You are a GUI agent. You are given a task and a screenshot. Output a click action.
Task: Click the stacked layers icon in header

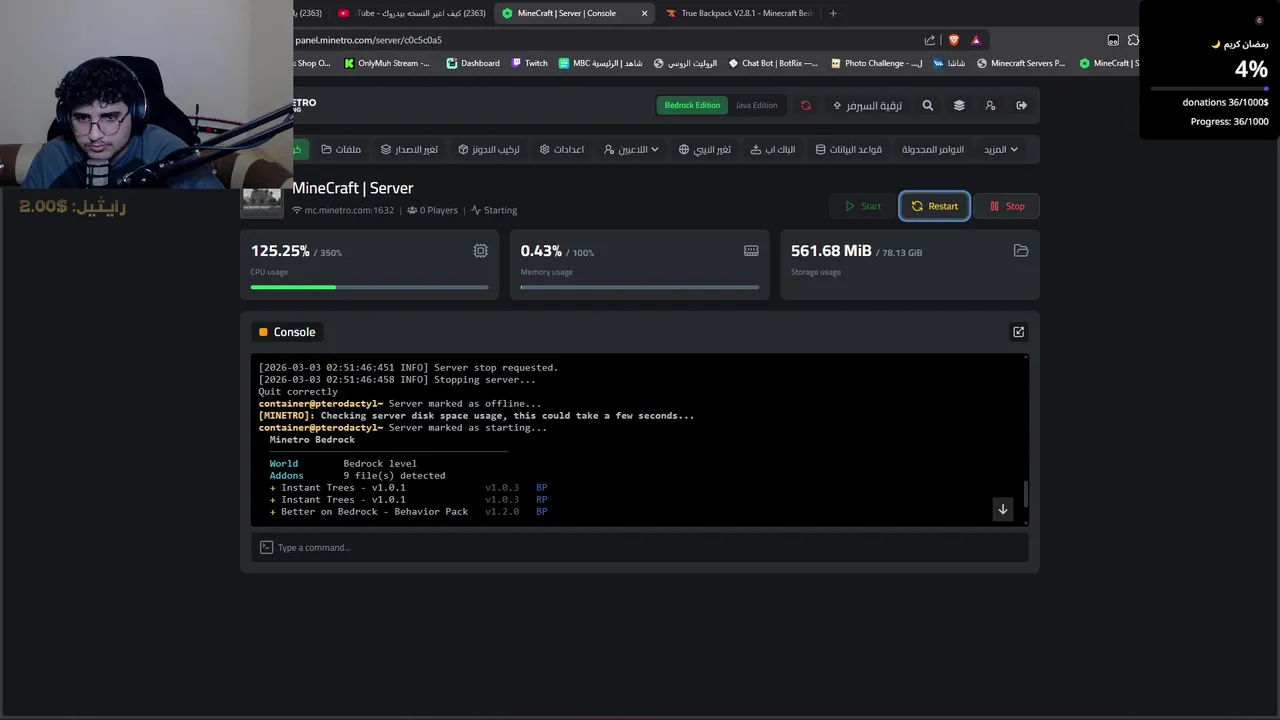[x=959, y=105]
